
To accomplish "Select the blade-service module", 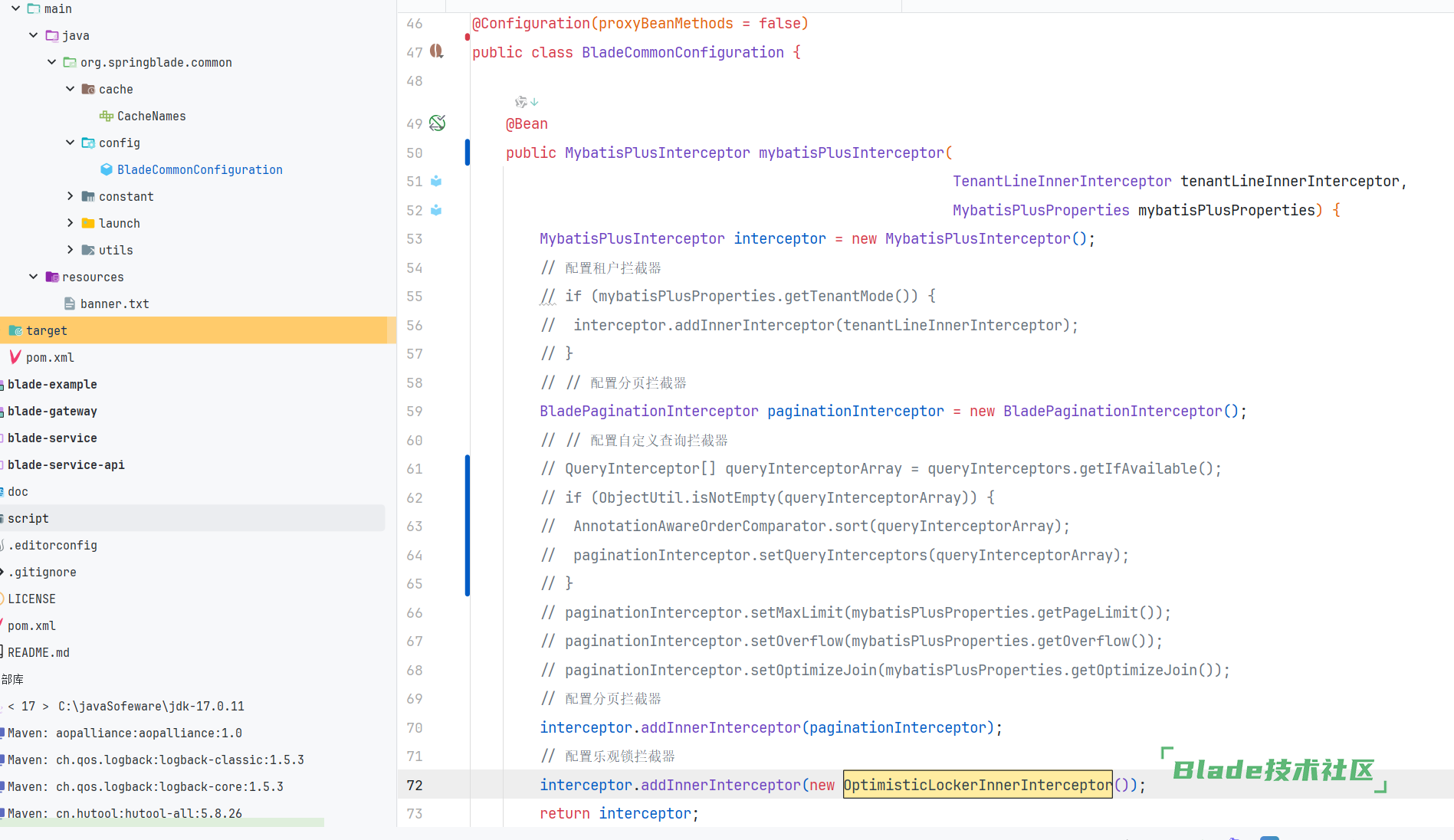I will [52, 438].
